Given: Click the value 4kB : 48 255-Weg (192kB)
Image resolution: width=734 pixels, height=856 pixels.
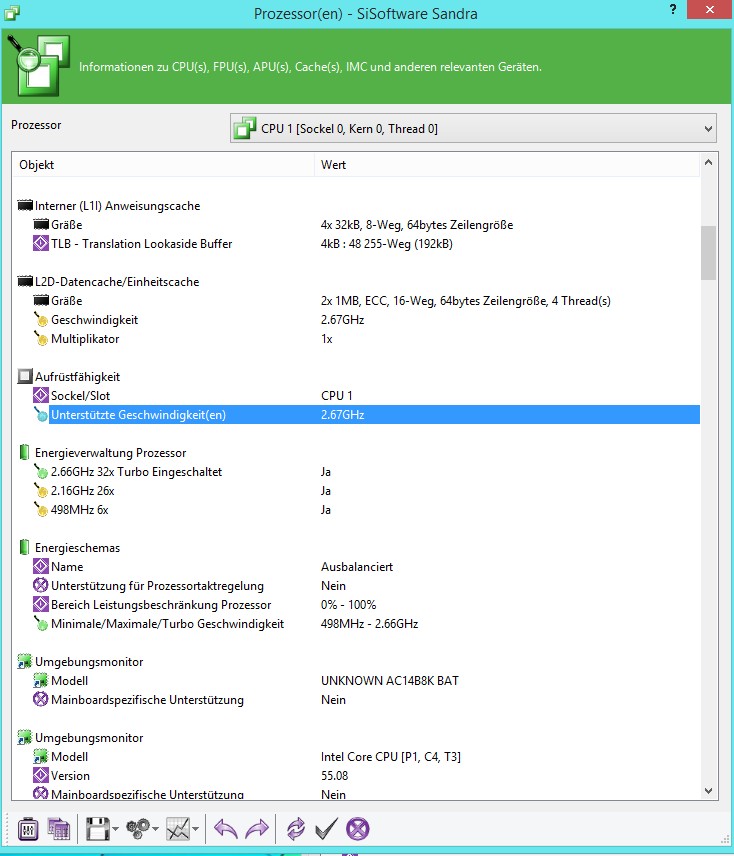Looking at the screenshot, I should coord(386,244).
